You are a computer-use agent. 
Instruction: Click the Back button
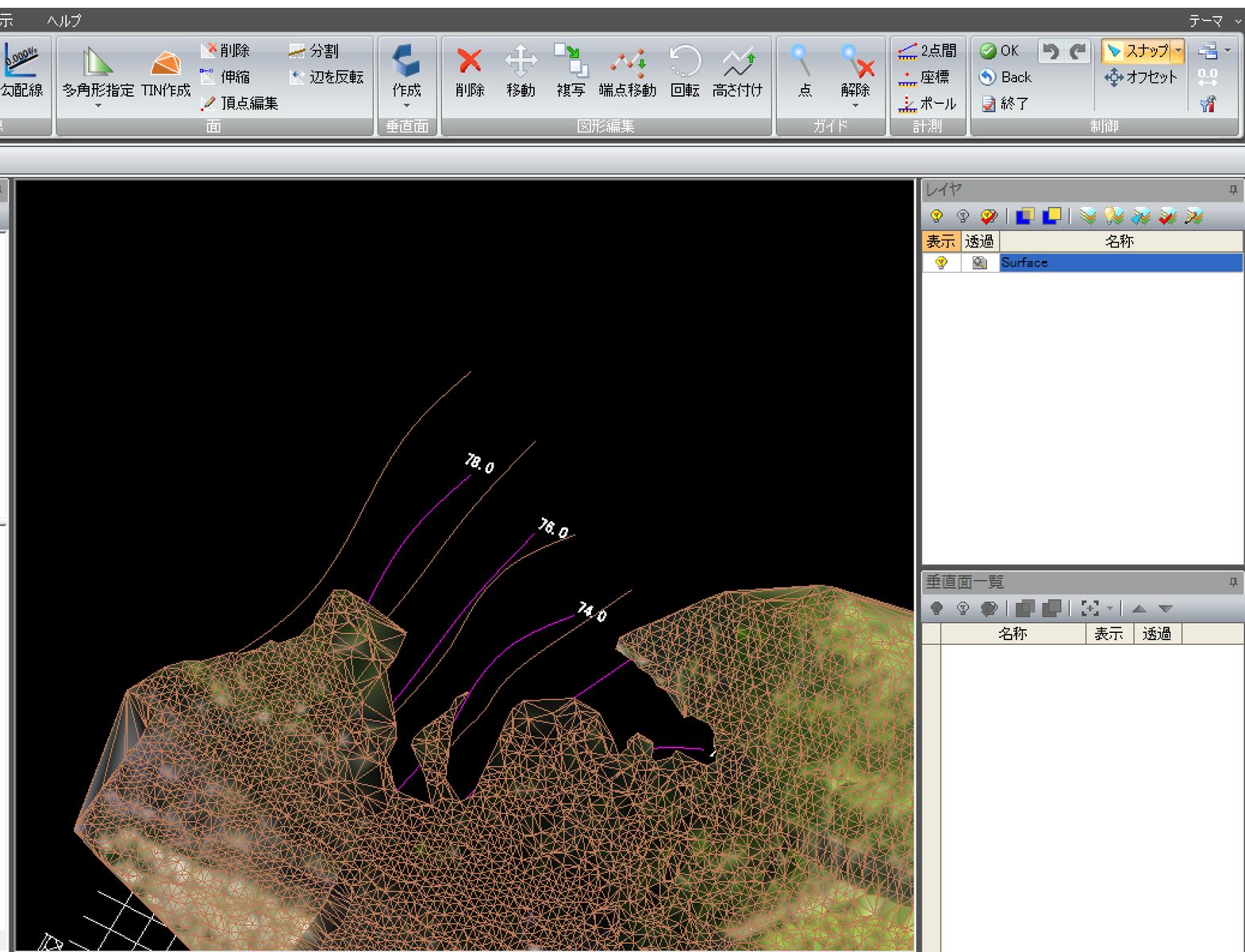[x=1005, y=77]
